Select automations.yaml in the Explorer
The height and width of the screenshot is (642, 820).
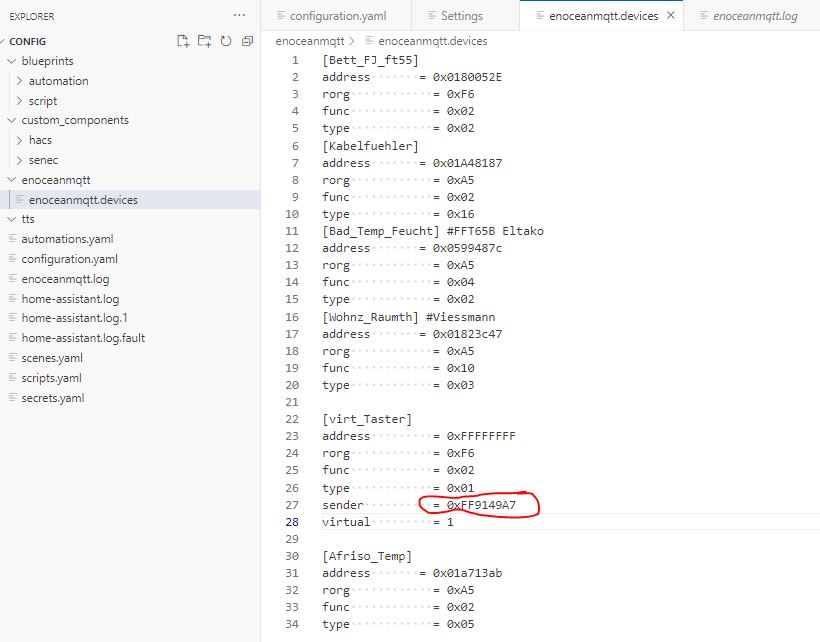(67, 239)
